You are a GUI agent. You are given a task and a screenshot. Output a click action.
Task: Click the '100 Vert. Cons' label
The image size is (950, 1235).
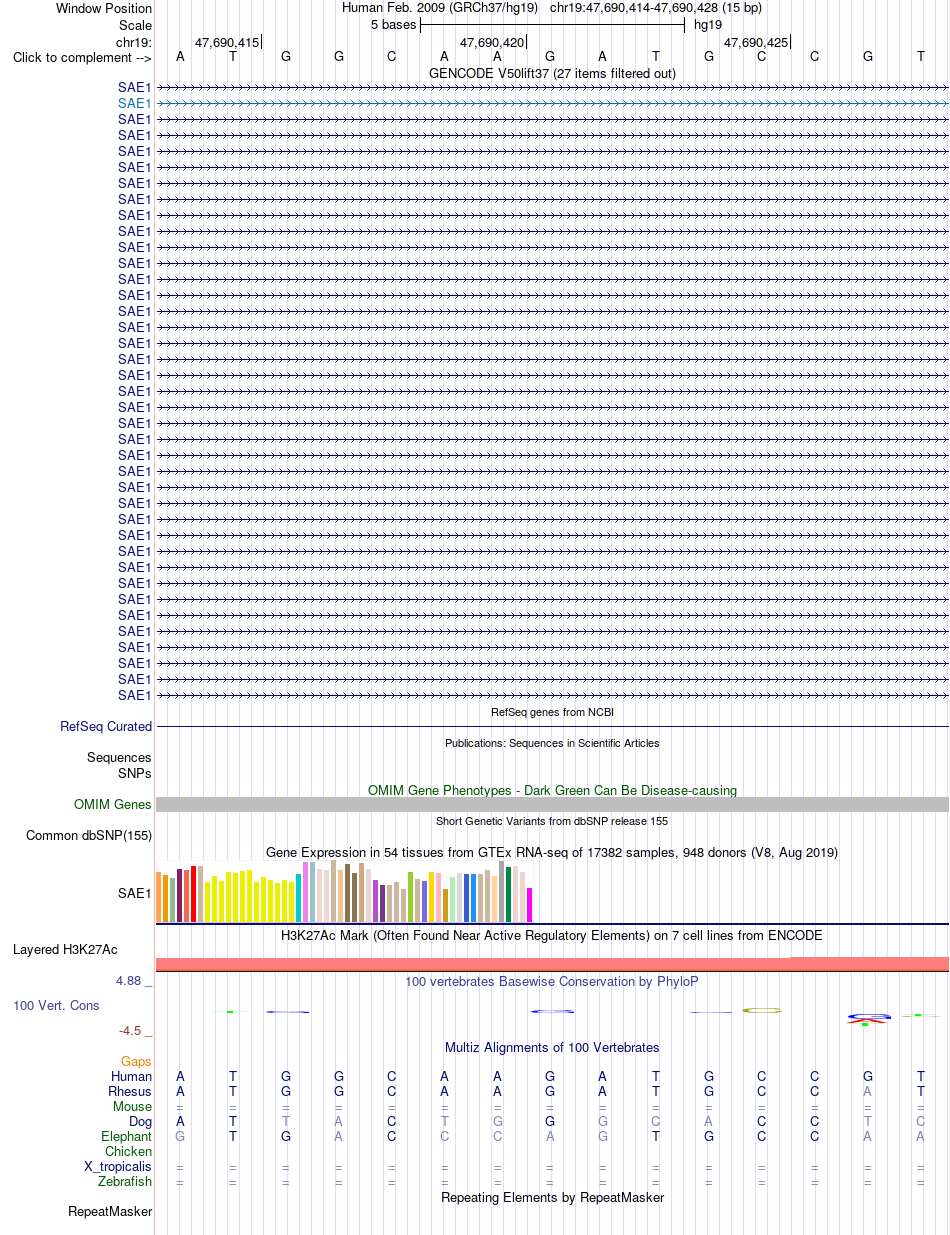pos(56,1005)
